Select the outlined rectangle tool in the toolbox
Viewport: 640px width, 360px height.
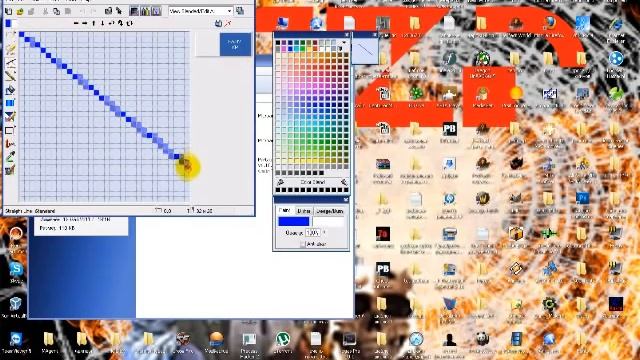[10, 131]
